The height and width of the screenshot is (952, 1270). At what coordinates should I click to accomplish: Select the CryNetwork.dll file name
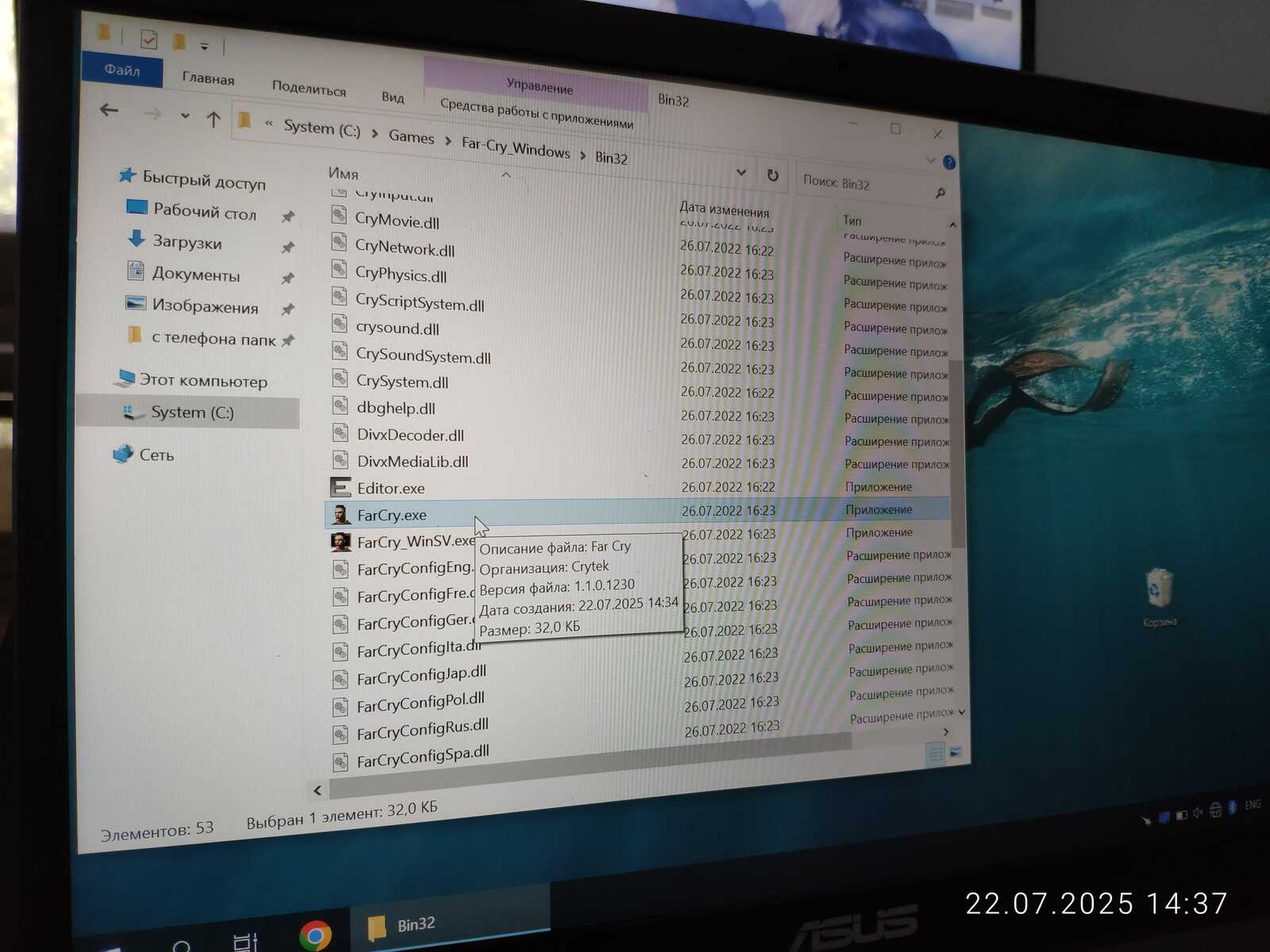[x=405, y=248]
